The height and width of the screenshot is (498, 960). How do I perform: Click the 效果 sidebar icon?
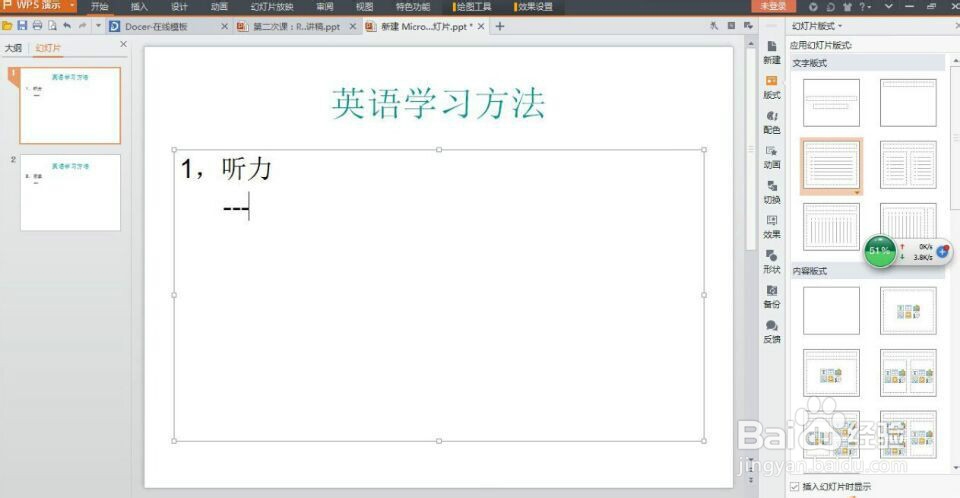click(x=771, y=227)
